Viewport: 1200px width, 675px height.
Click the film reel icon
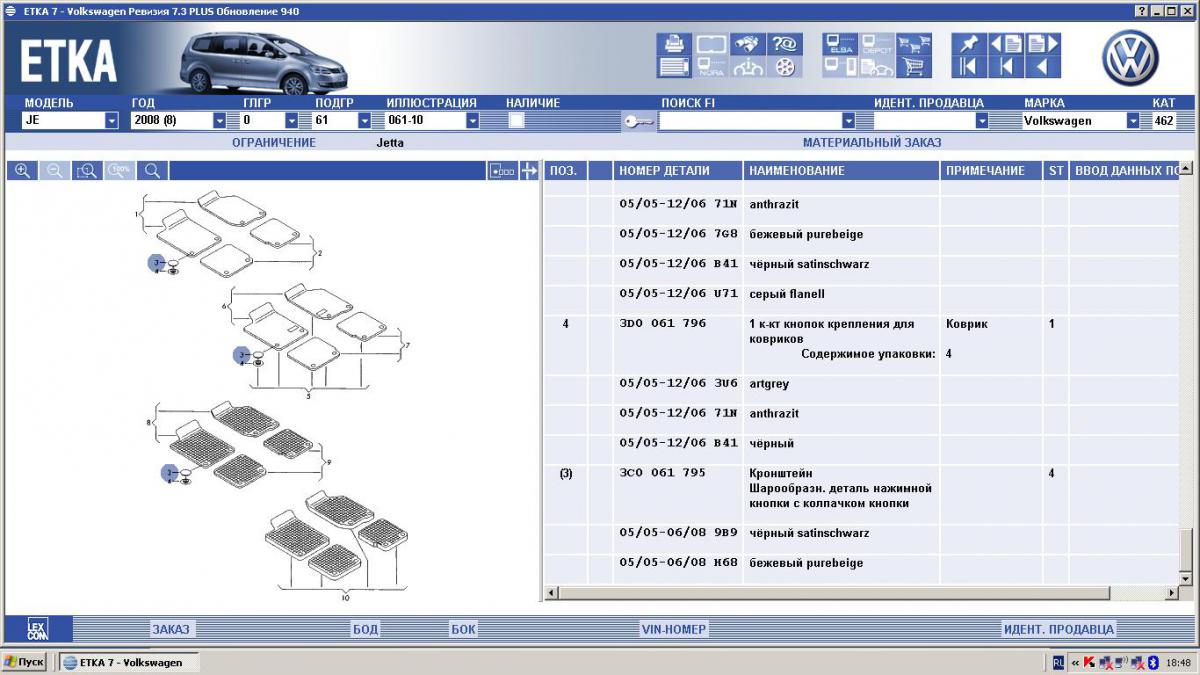[x=785, y=67]
